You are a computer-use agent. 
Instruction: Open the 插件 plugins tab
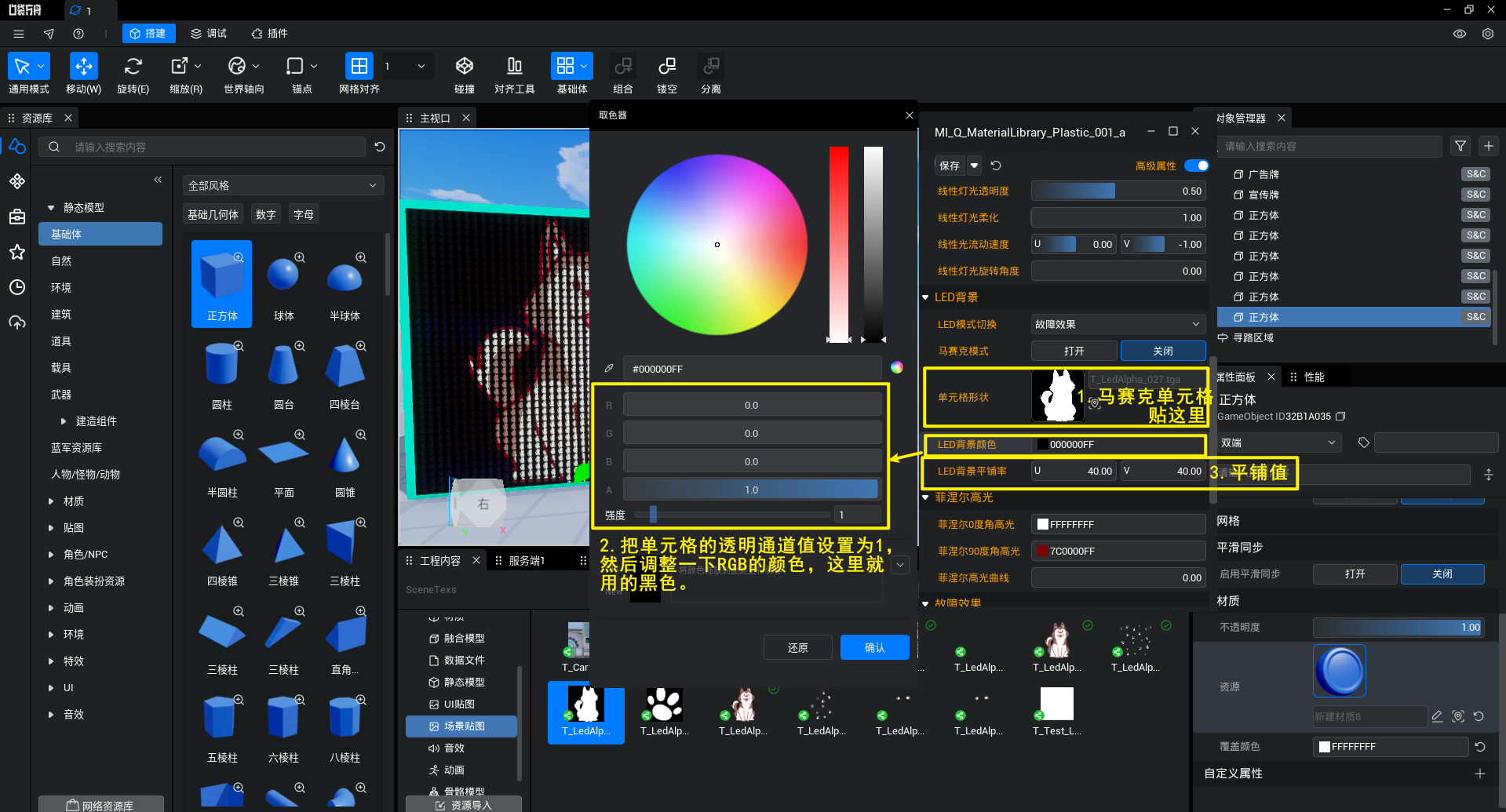(269, 34)
